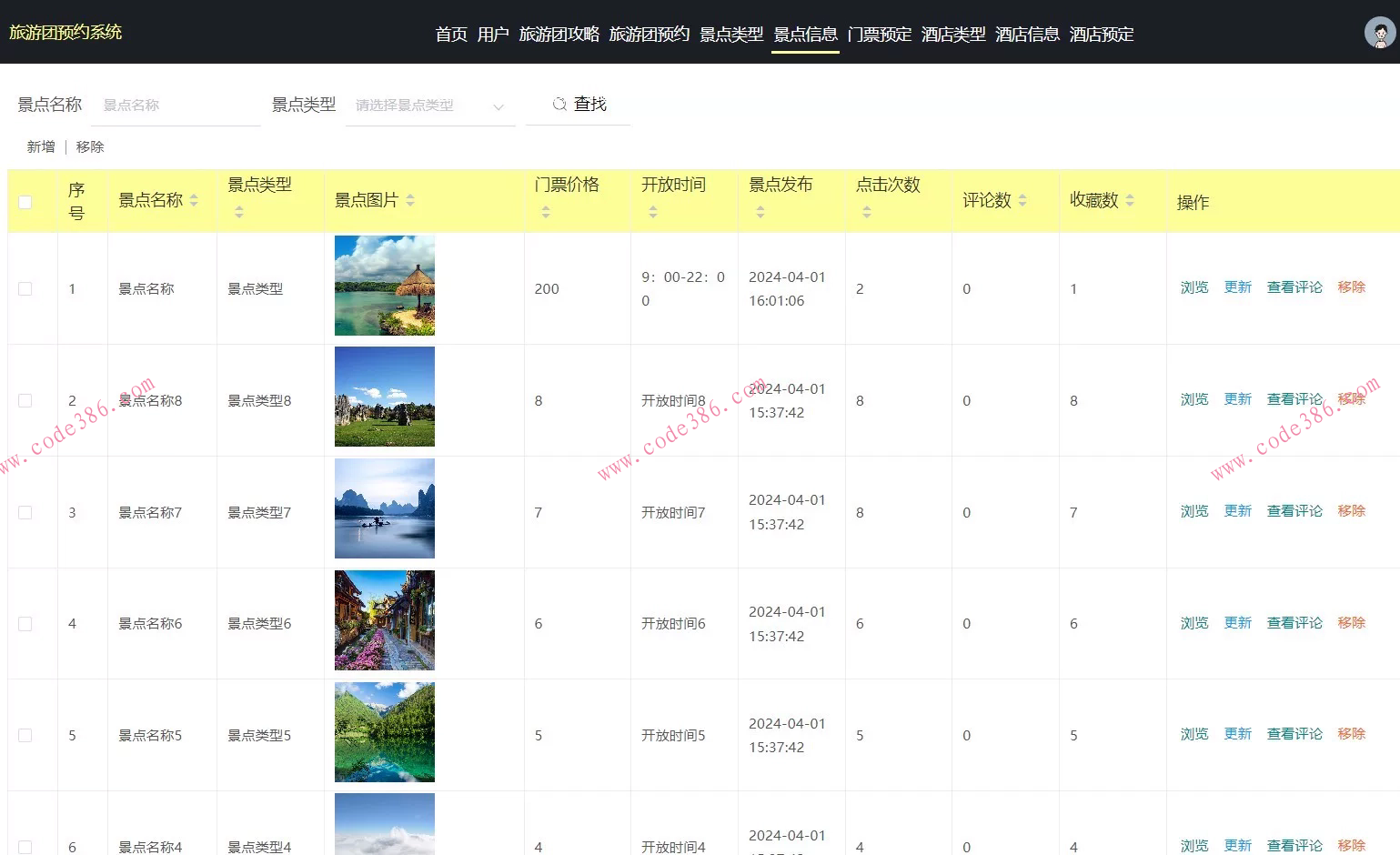Viewport: 1400px width, 855px height.
Task: Toggle the select-all header checkbox
Action: point(25,202)
